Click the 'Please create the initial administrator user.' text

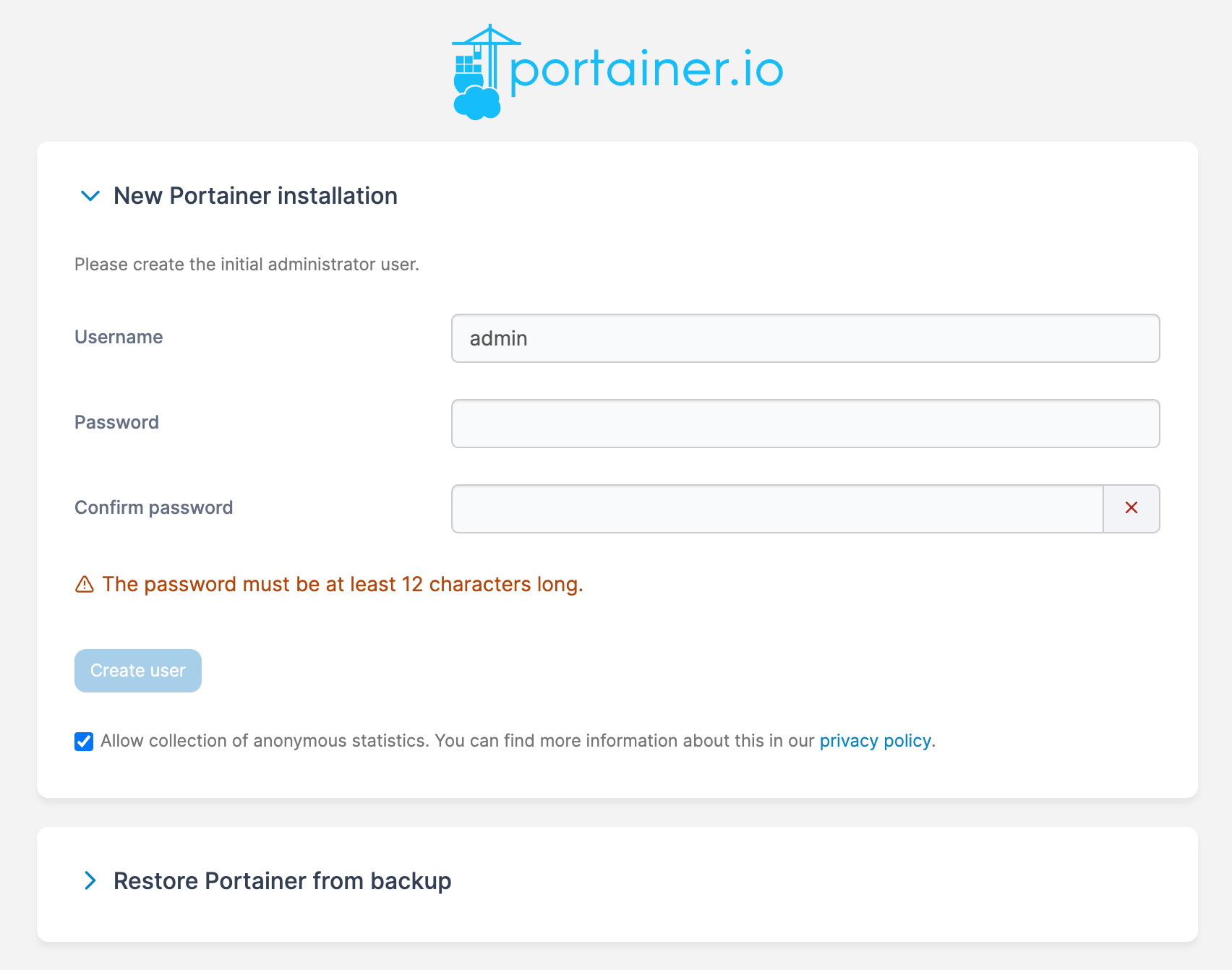click(247, 265)
